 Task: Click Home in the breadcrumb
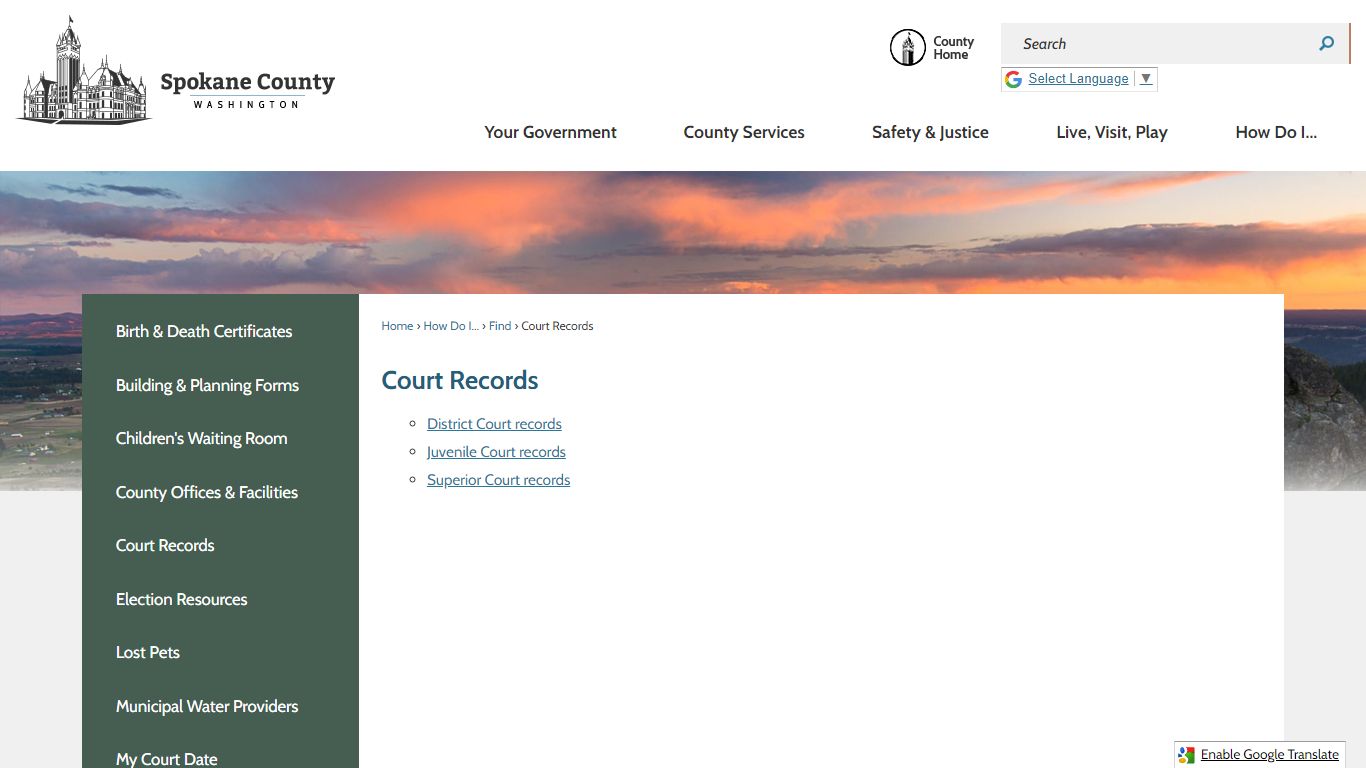(397, 326)
